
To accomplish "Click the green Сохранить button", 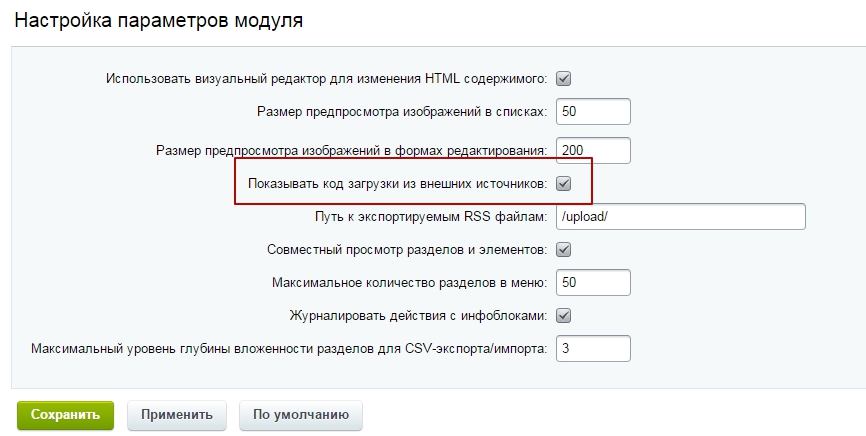I will point(65,415).
